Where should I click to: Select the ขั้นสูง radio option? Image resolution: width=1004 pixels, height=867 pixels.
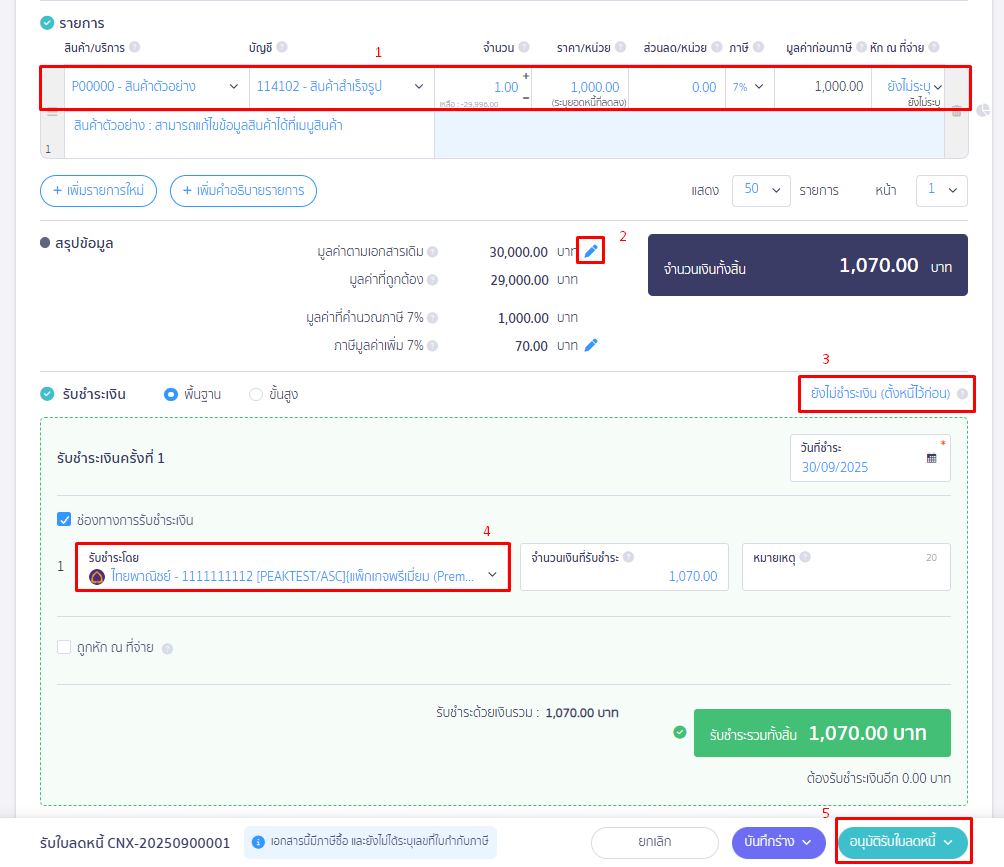click(256, 394)
